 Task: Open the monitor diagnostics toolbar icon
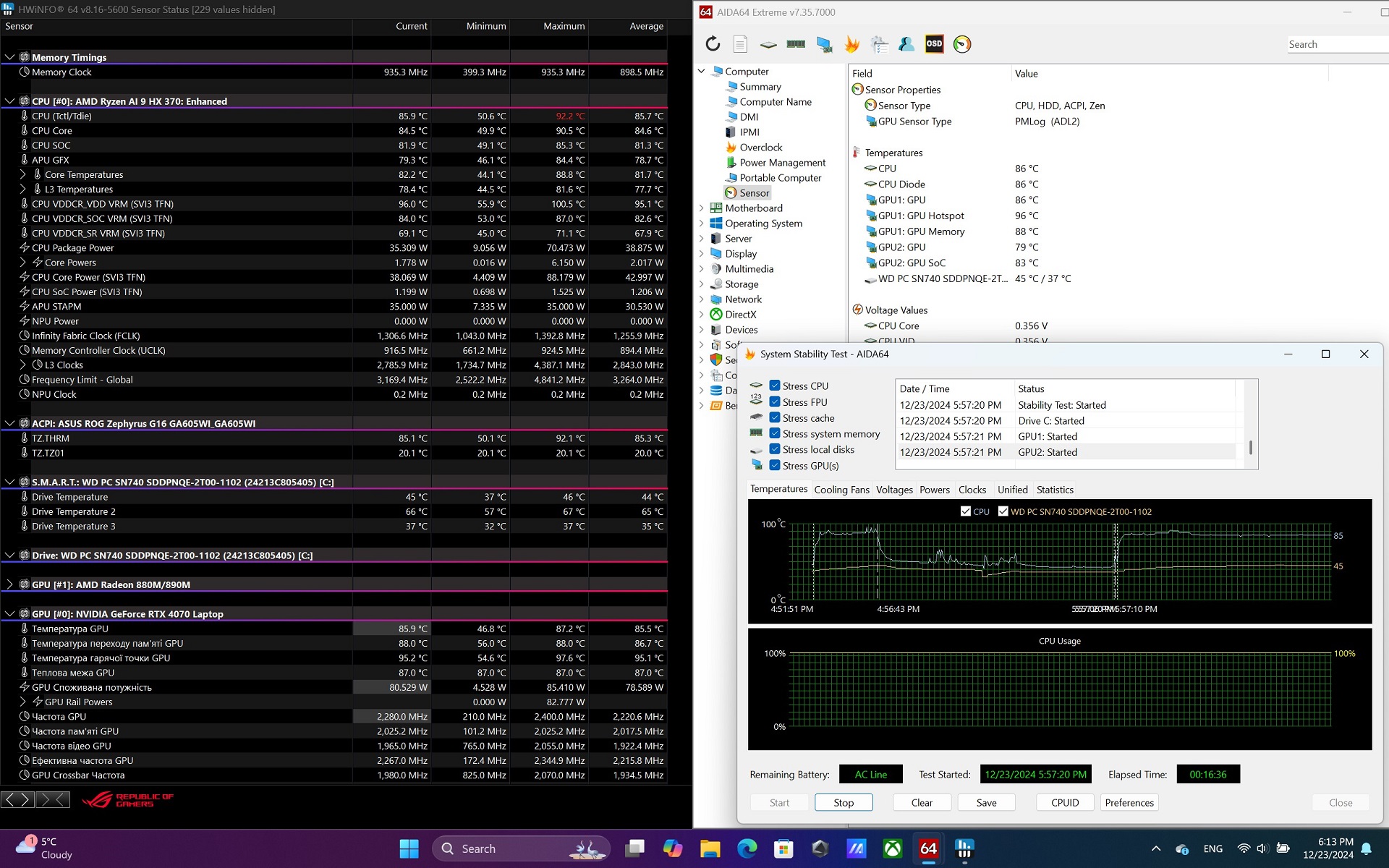pyautogui.click(x=824, y=44)
